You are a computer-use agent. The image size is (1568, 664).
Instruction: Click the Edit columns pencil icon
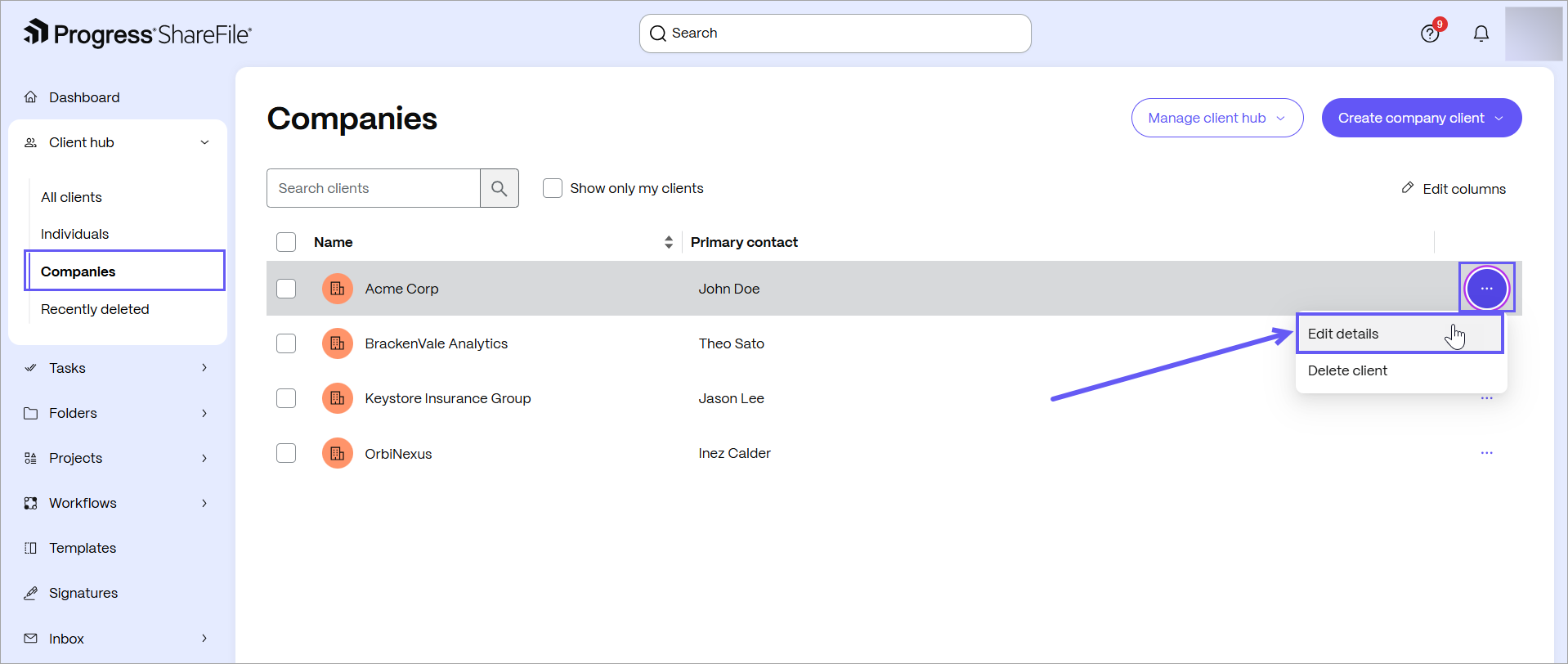click(1408, 188)
